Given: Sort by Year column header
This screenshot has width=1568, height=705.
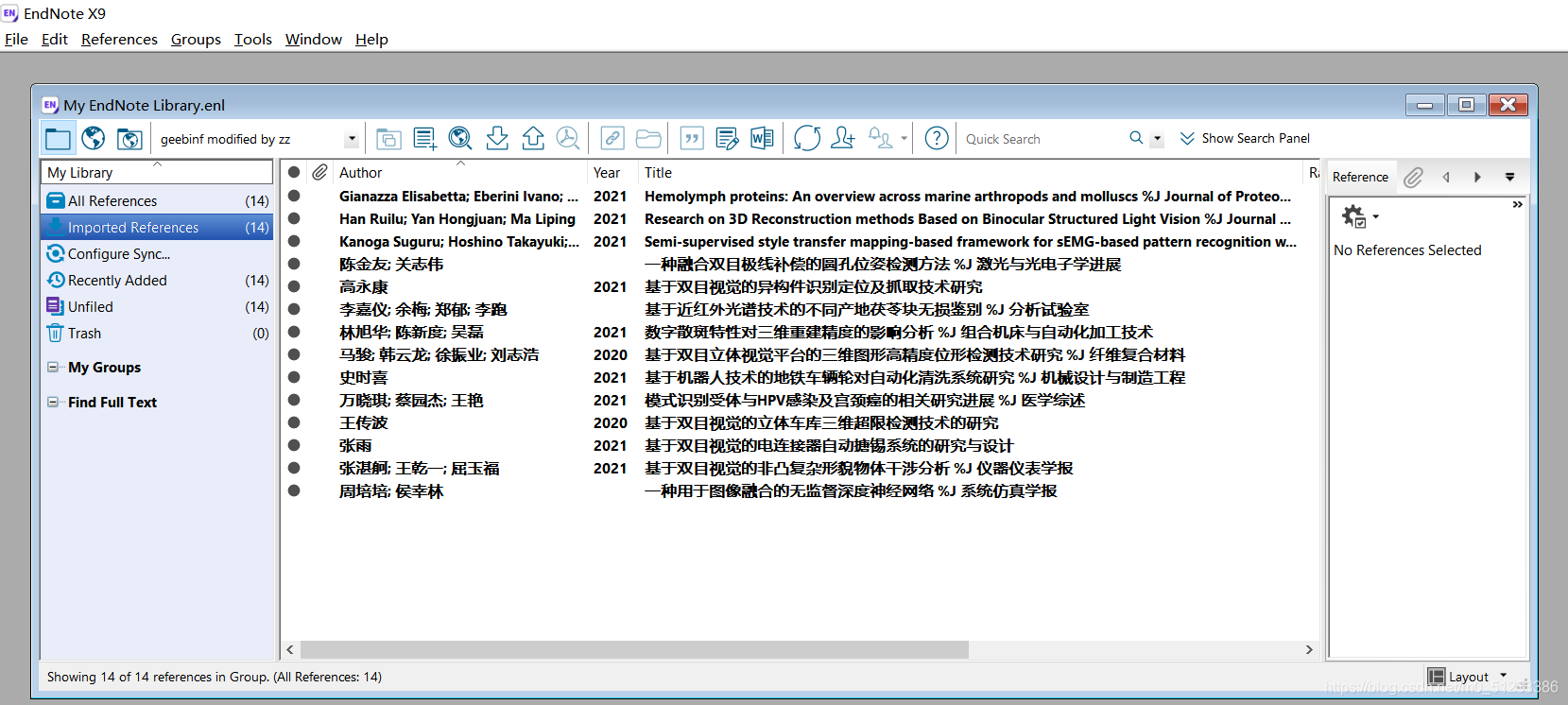Looking at the screenshot, I should (x=612, y=172).
